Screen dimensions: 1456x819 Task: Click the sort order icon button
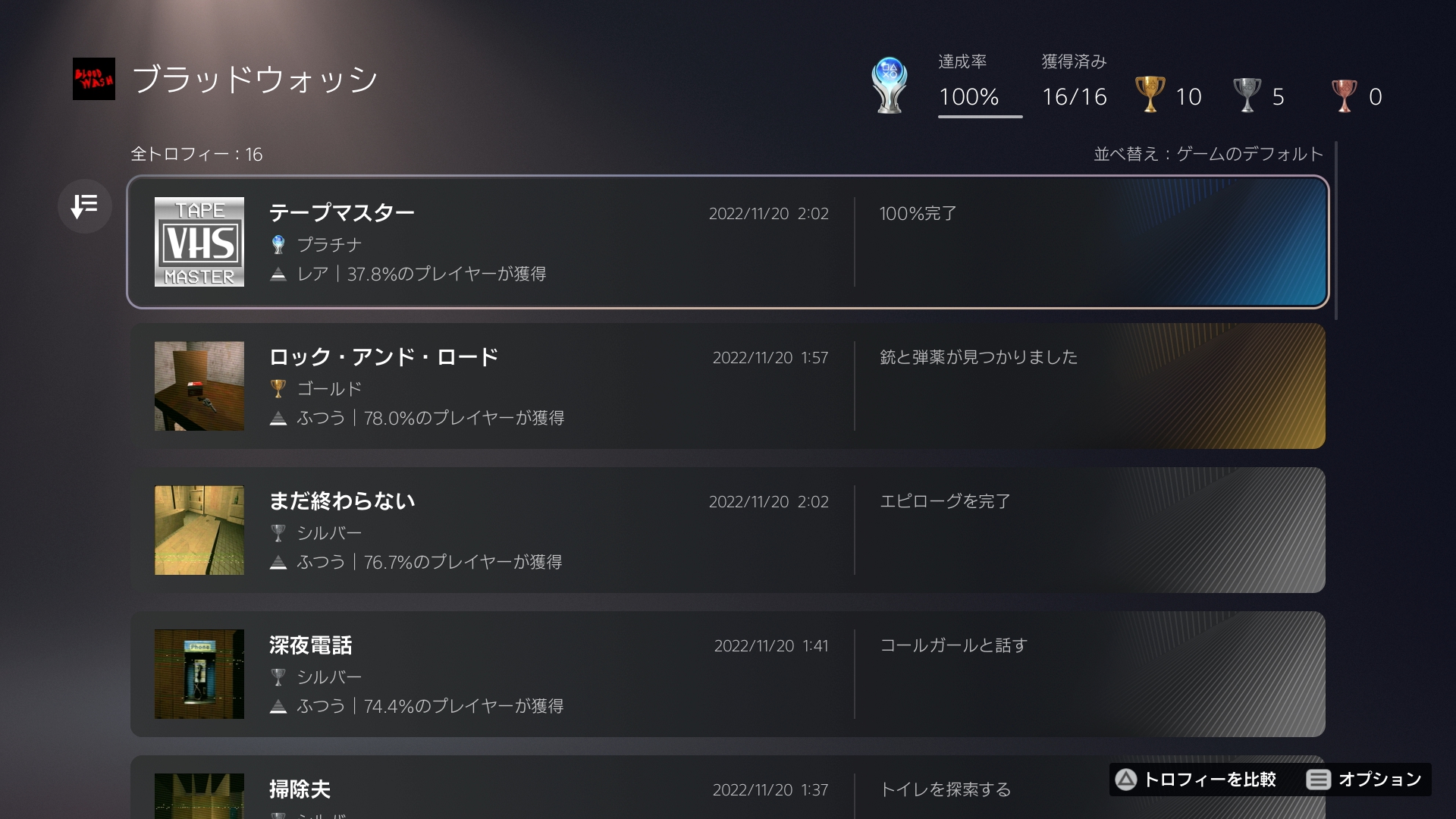coord(84,206)
